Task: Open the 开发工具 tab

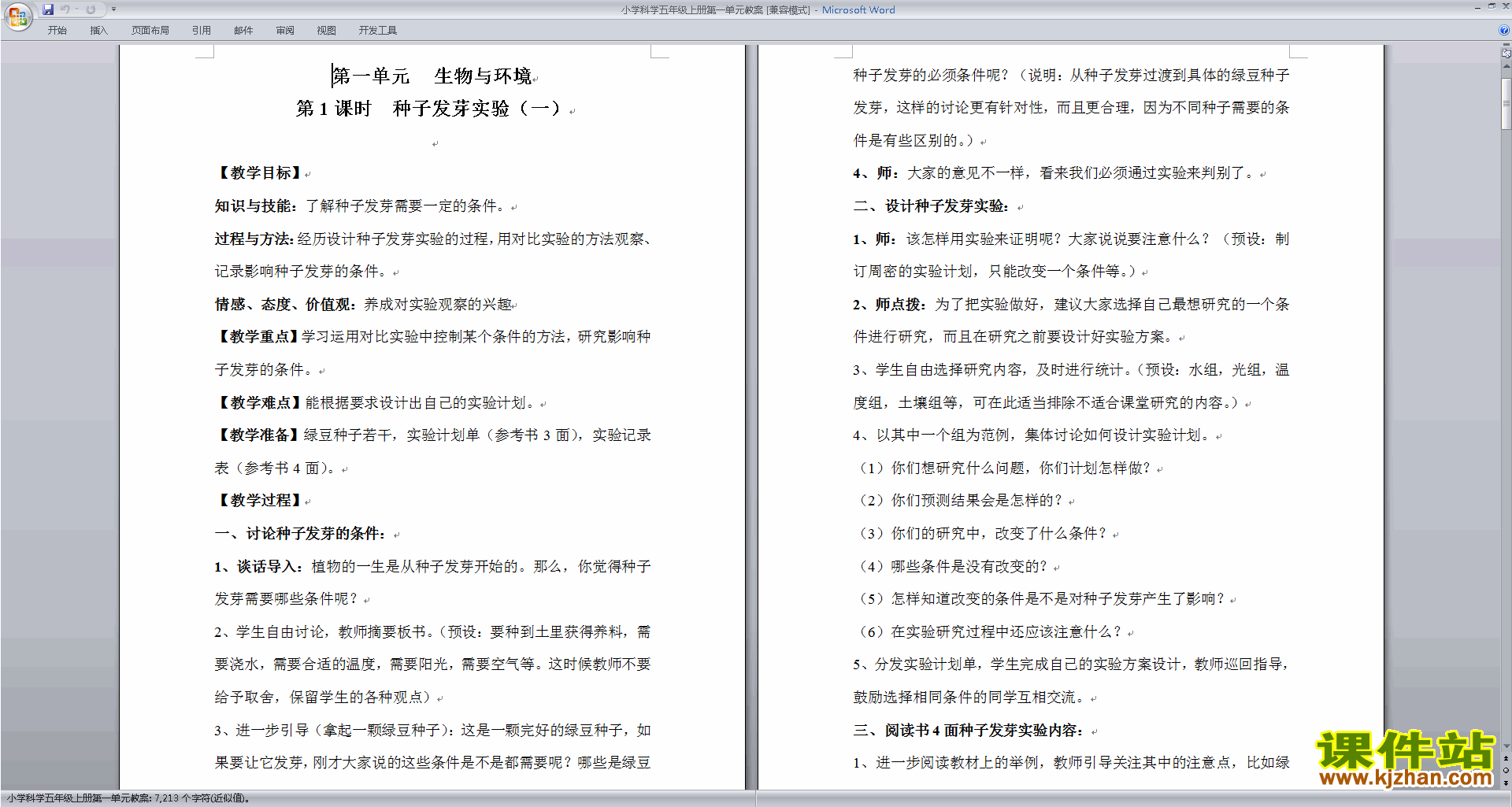Action: 378,31
